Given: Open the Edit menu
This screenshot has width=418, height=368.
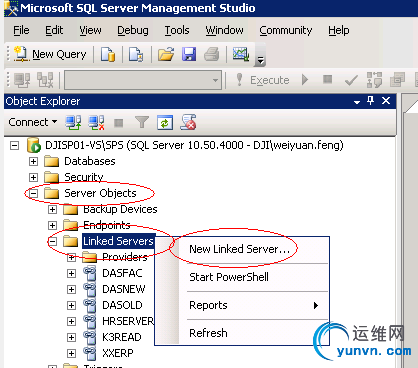Looking at the screenshot, I should click(54, 30).
